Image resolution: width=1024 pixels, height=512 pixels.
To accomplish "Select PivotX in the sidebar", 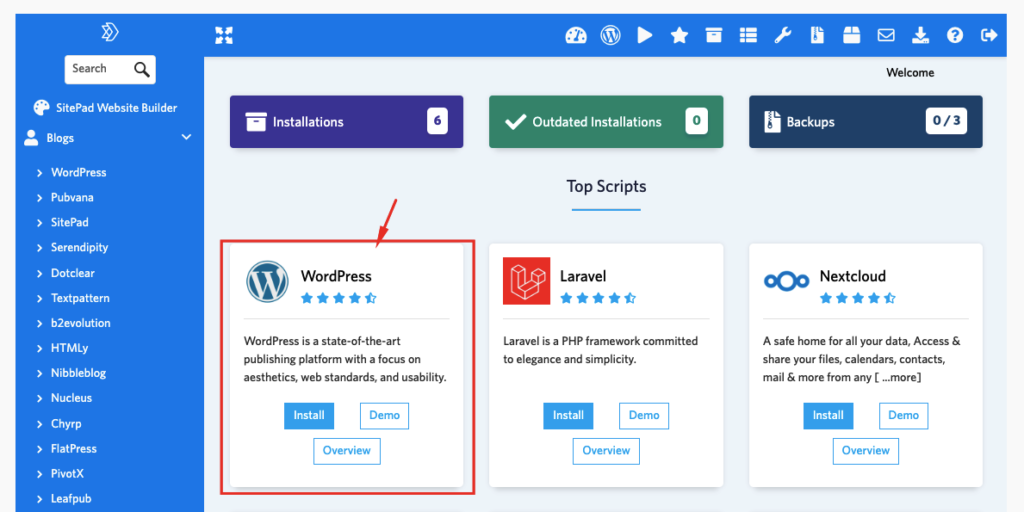I will (x=67, y=473).
